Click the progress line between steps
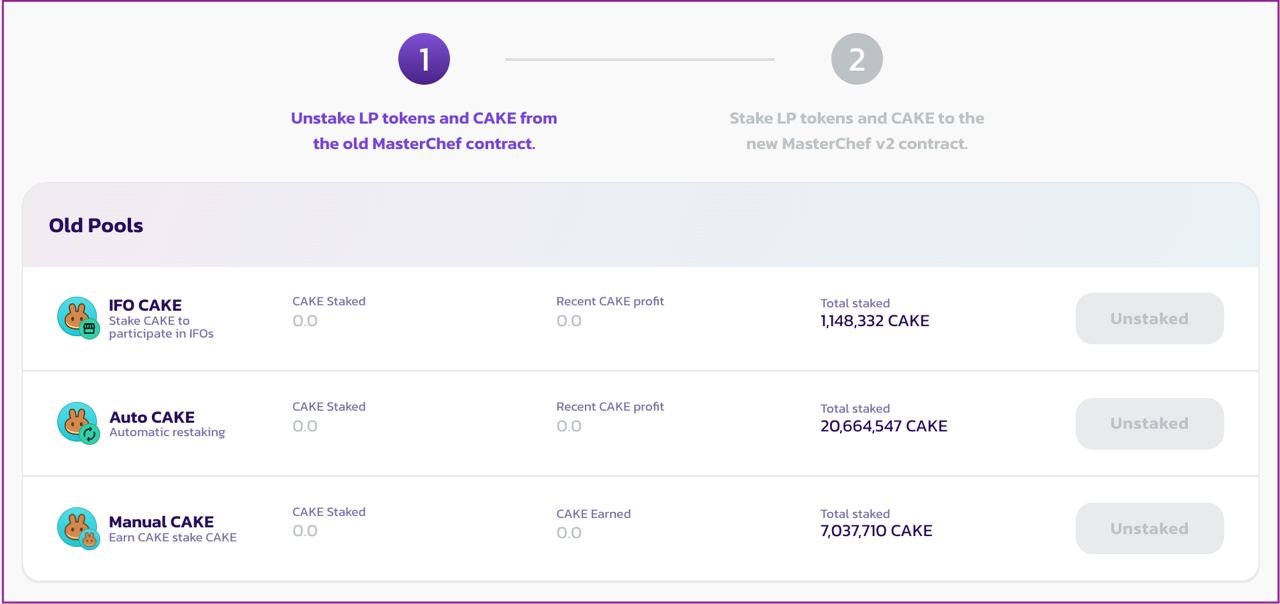 point(640,59)
